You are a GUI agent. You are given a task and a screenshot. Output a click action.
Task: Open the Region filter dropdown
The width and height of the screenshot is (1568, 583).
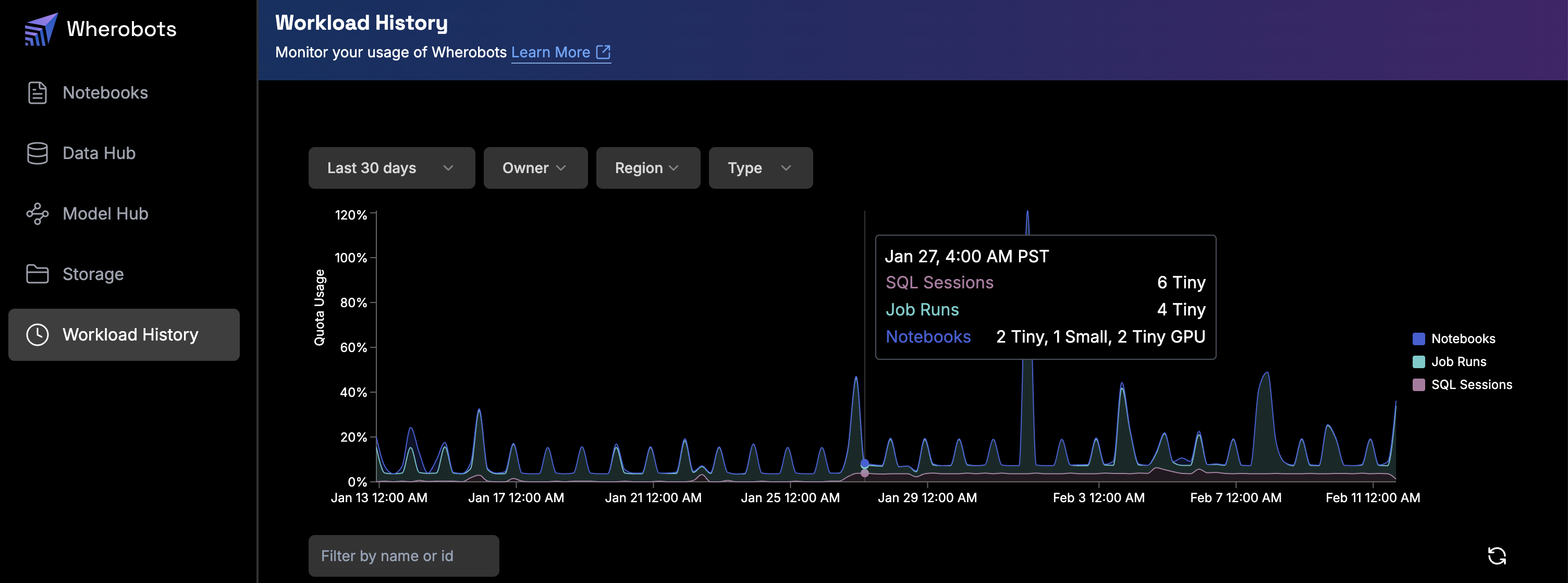click(x=647, y=167)
